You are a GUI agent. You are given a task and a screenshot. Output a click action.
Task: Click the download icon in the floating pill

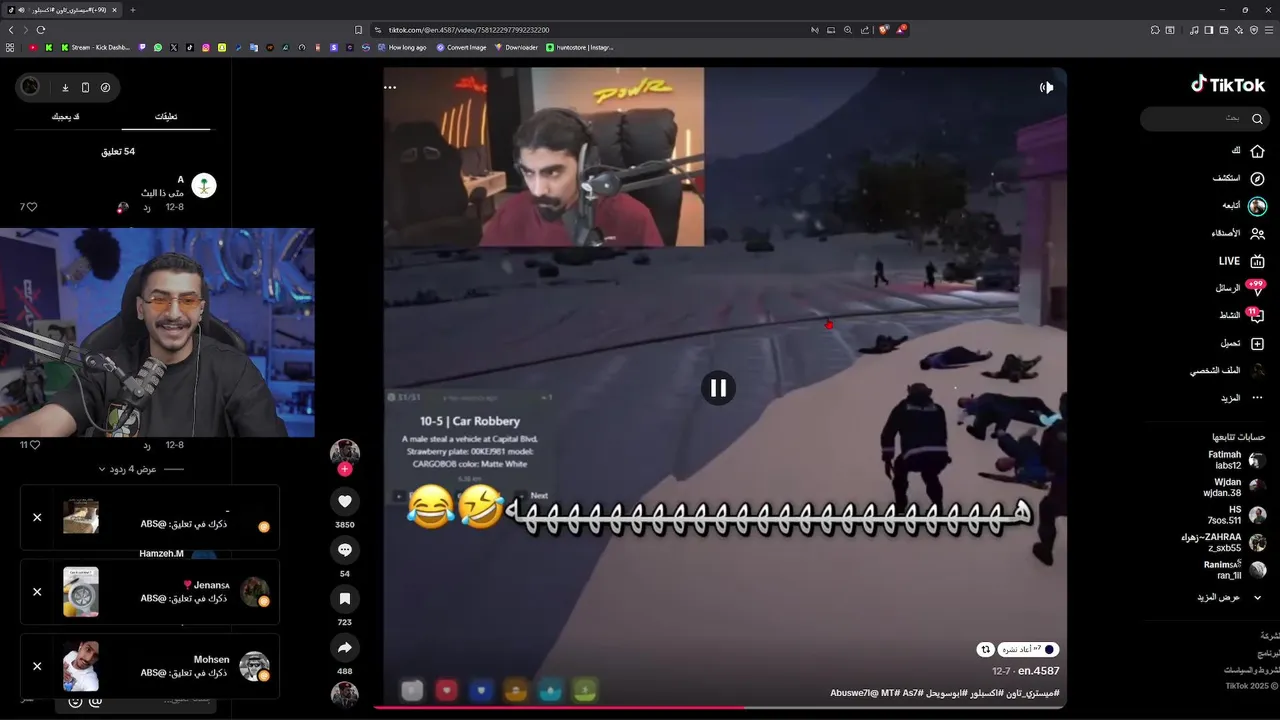coord(65,88)
